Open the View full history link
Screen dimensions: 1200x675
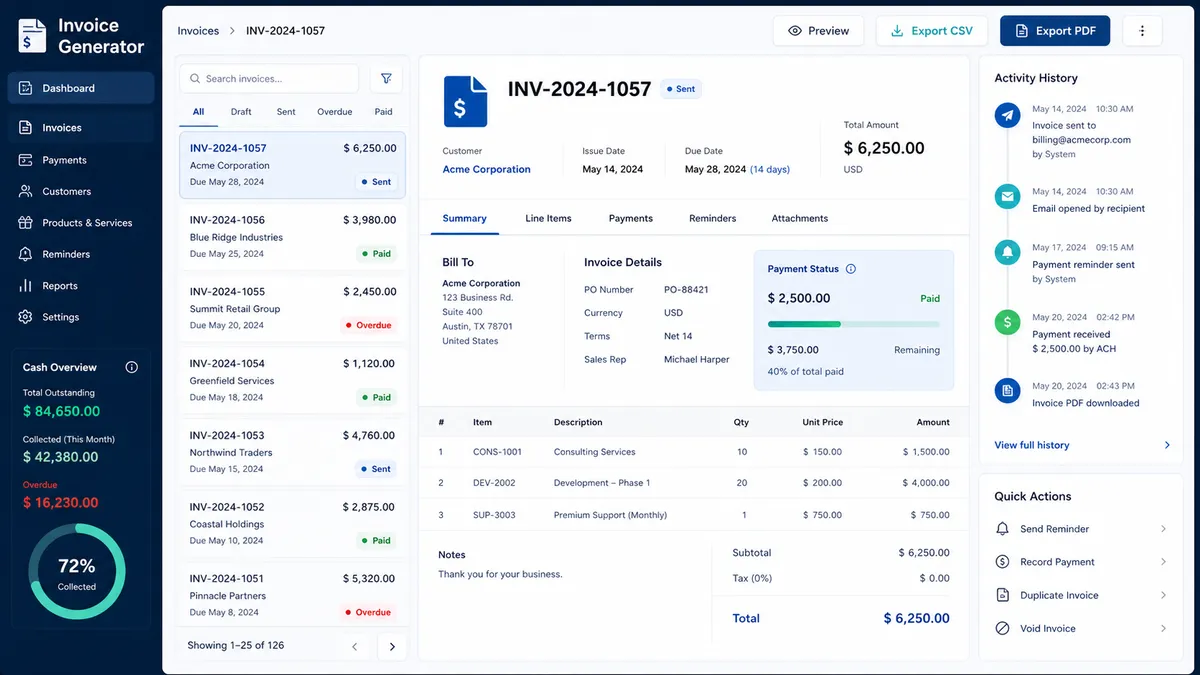click(1031, 445)
